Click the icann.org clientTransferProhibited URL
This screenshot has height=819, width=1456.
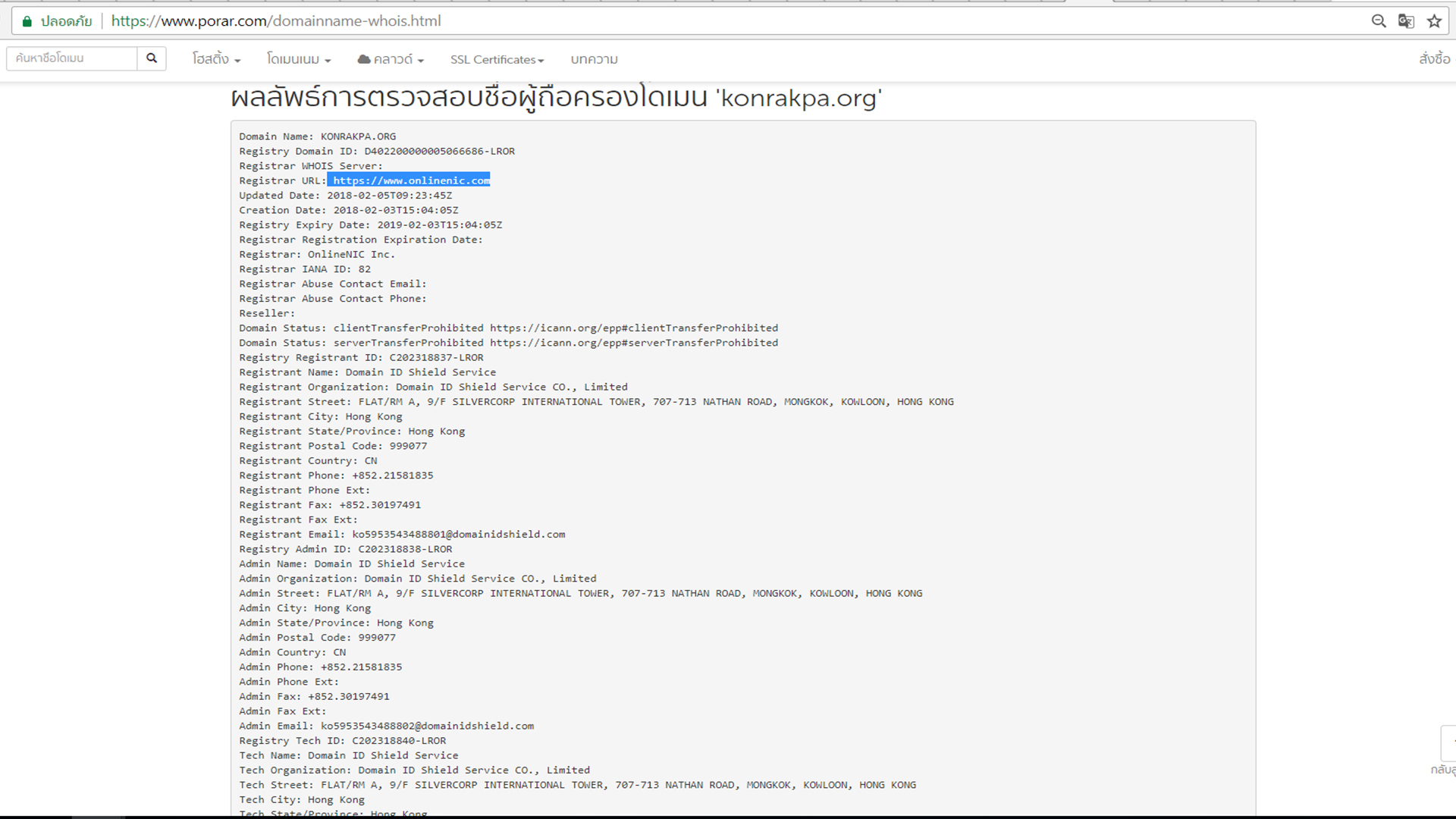pyautogui.click(x=633, y=328)
